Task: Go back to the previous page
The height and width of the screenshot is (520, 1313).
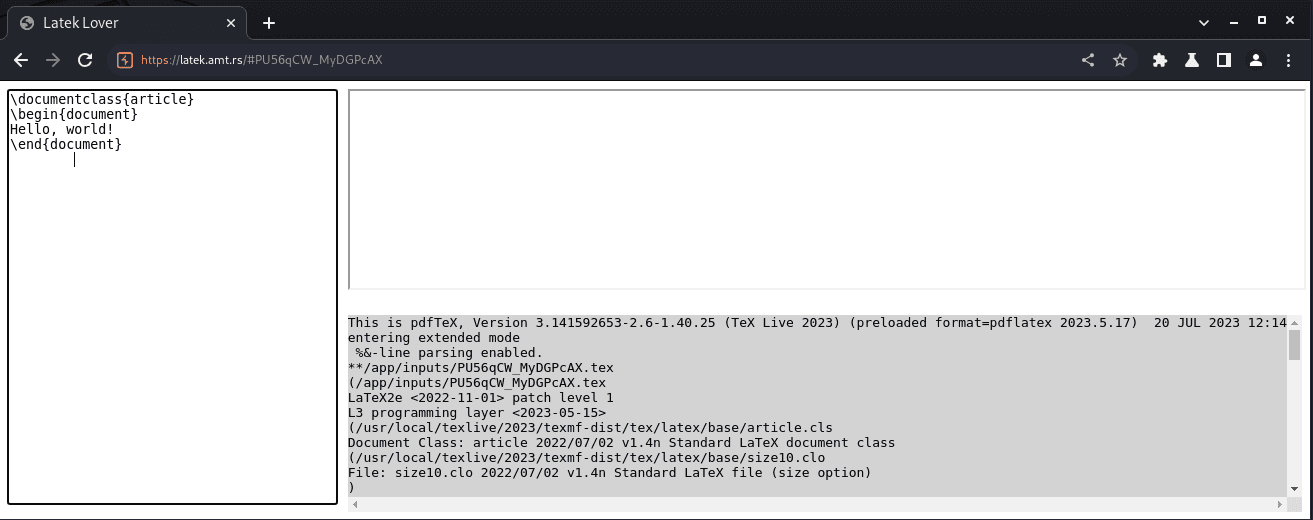Action: (x=21, y=60)
